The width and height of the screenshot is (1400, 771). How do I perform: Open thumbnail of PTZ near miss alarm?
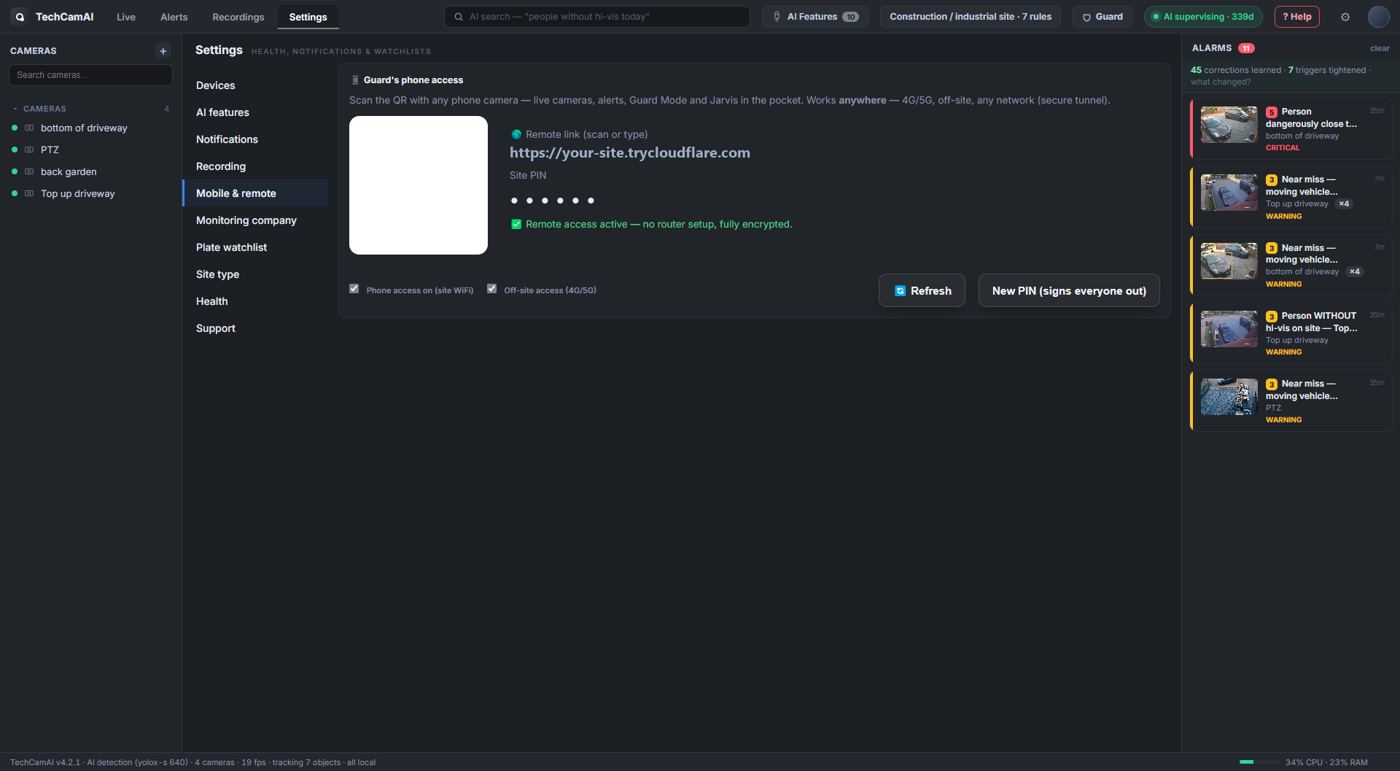[x=1229, y=397]
